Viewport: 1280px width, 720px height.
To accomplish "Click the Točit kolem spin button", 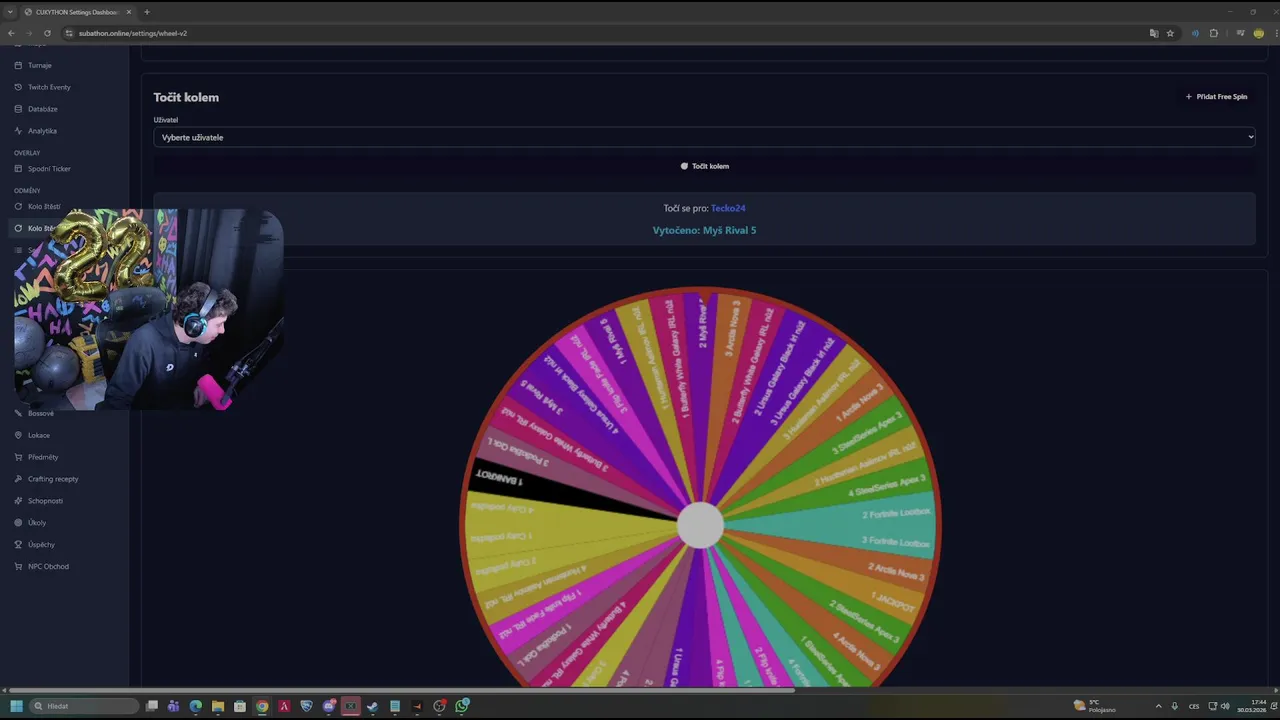I will (704, 166).
